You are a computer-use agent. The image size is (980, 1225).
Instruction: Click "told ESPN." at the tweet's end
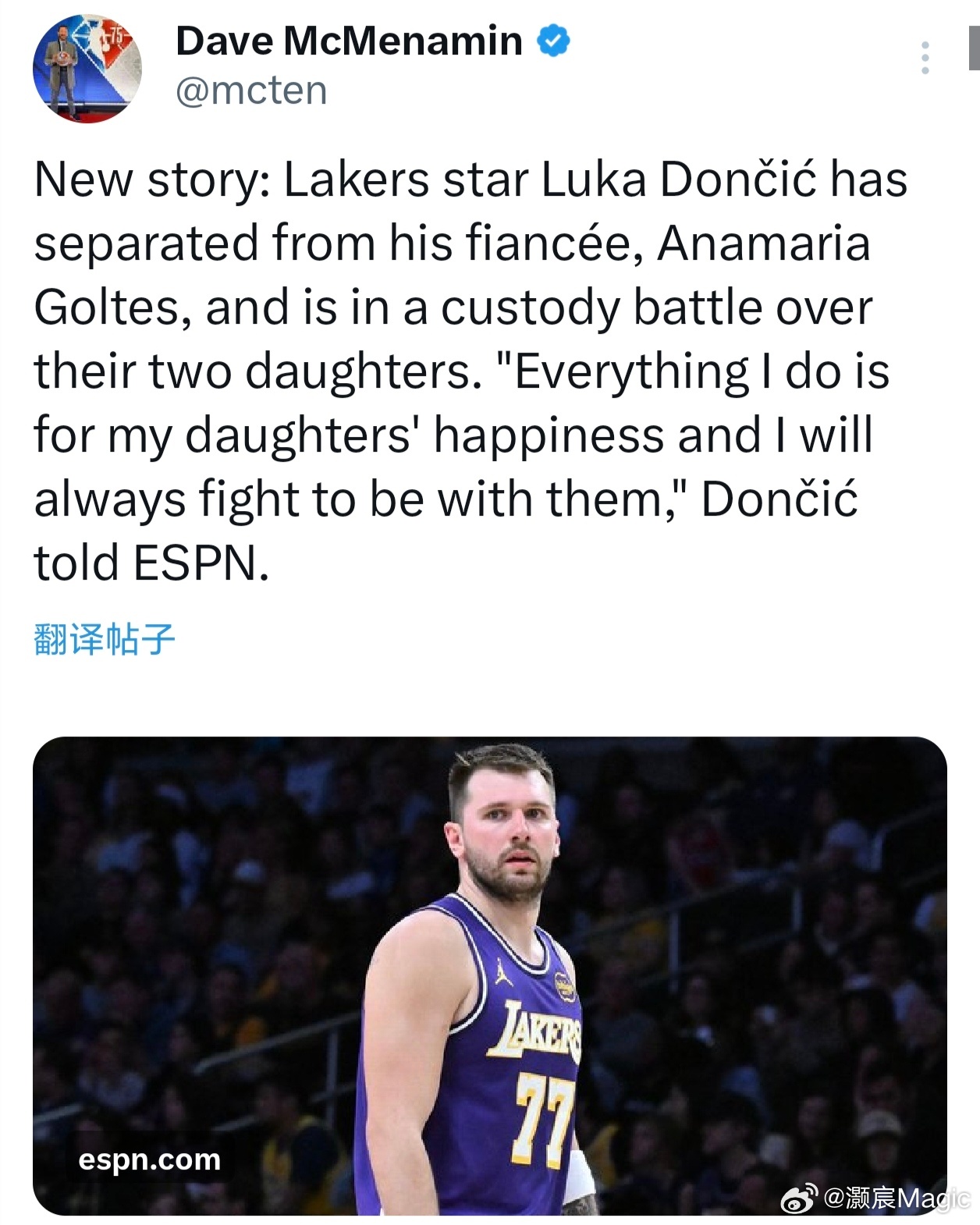coord(151,563)
